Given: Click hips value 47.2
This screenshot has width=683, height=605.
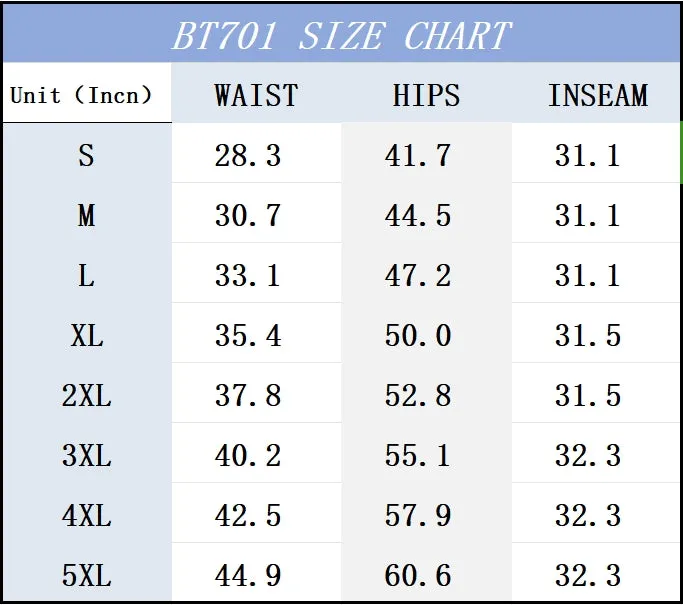Looking at the screenshot, I should [x=418, y=275].
